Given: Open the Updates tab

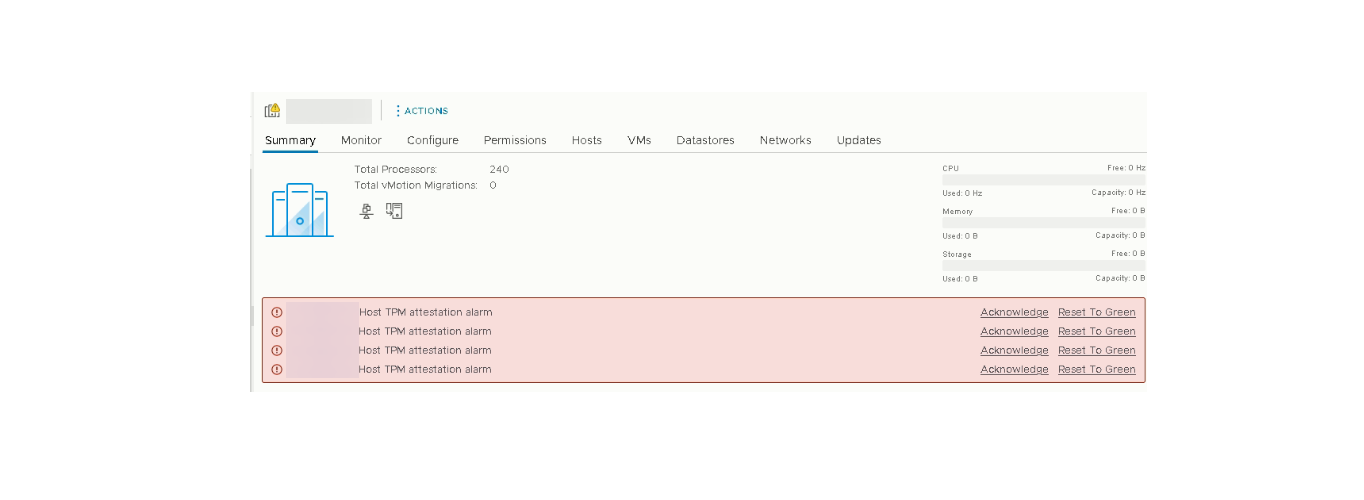Looking at the screenshot, I should pos(858,140).
